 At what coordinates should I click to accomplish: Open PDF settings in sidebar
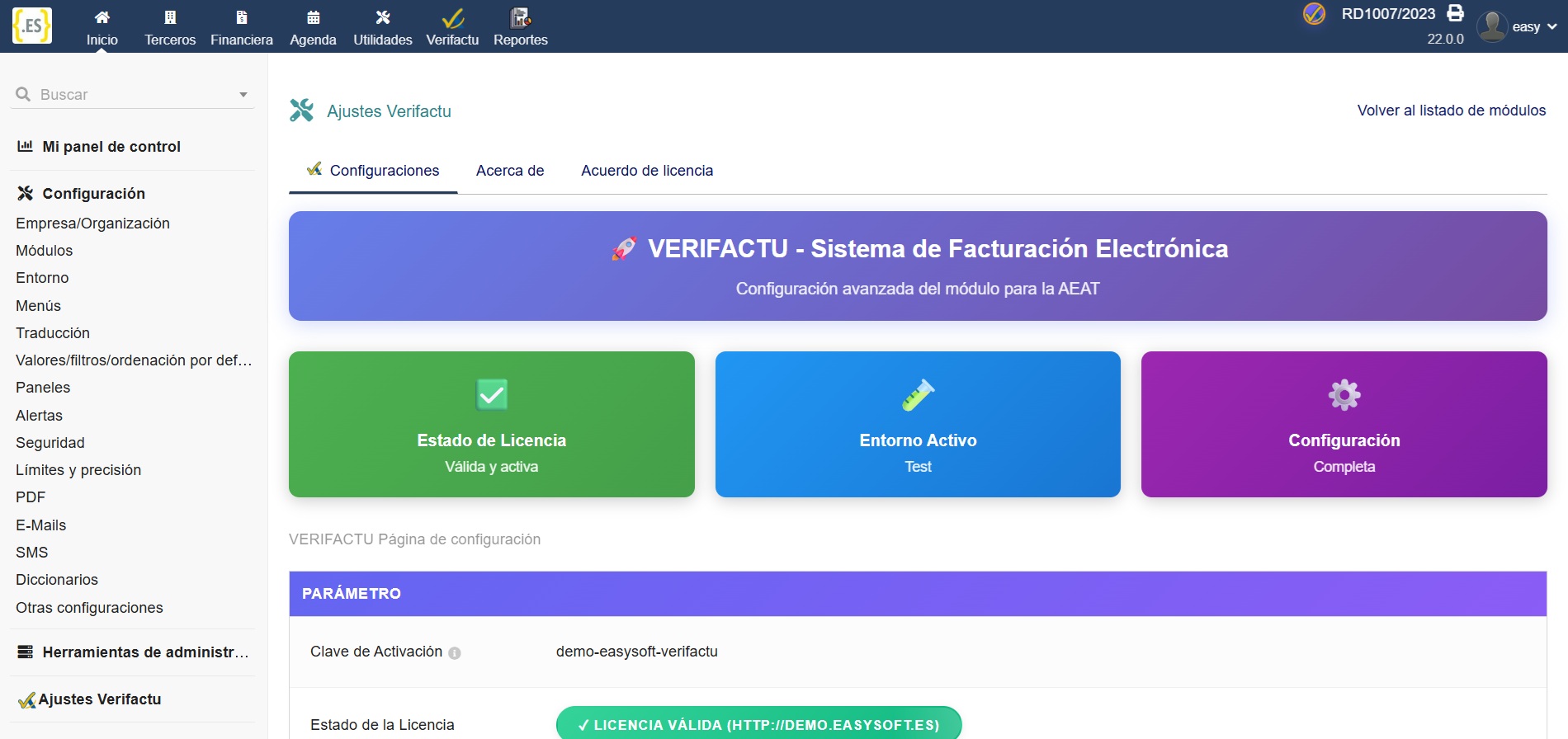pos(31,497)
